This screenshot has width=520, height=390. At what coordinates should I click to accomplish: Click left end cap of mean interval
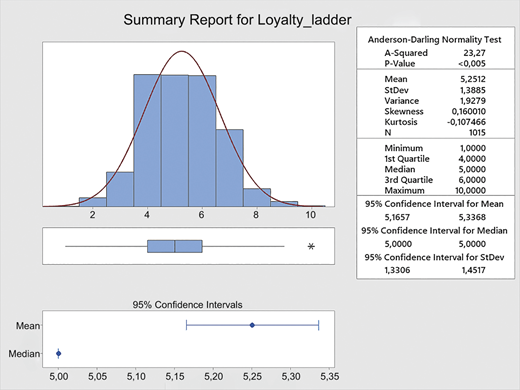coord(186,325)
